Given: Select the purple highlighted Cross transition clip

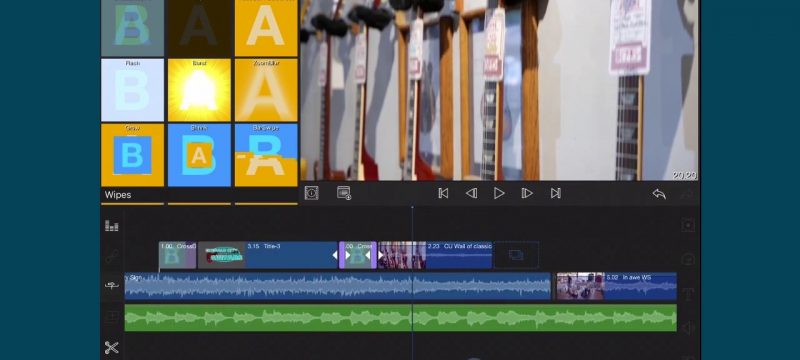Looking at the screenshot, I should (x=358, y=255).
